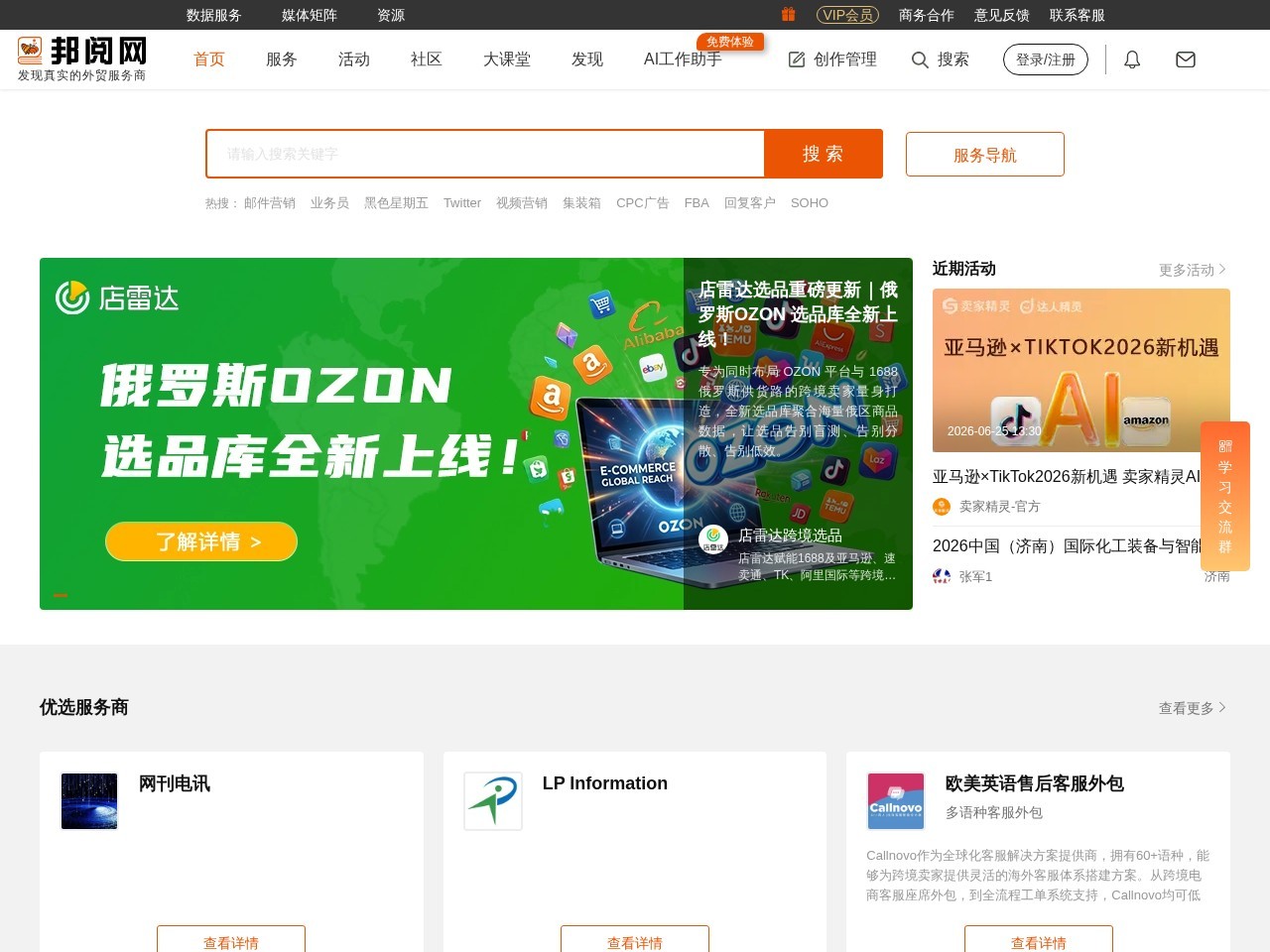Select hot search Twitter
The width and height of the screenshot is (1270, 952).
coord(462,203)
